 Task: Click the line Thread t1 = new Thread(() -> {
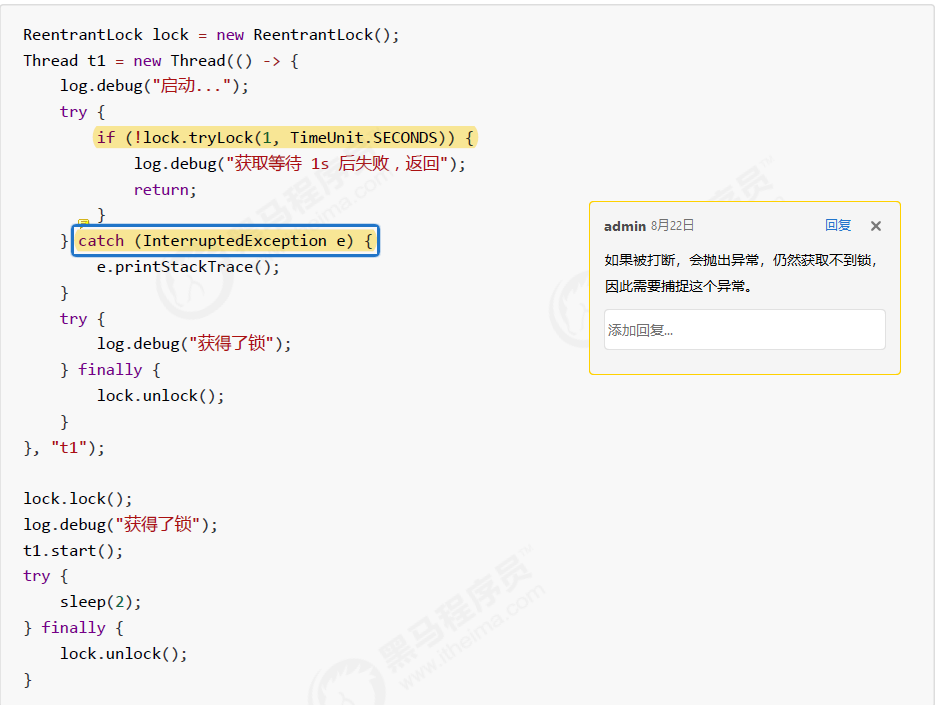(x=161, y=61)
